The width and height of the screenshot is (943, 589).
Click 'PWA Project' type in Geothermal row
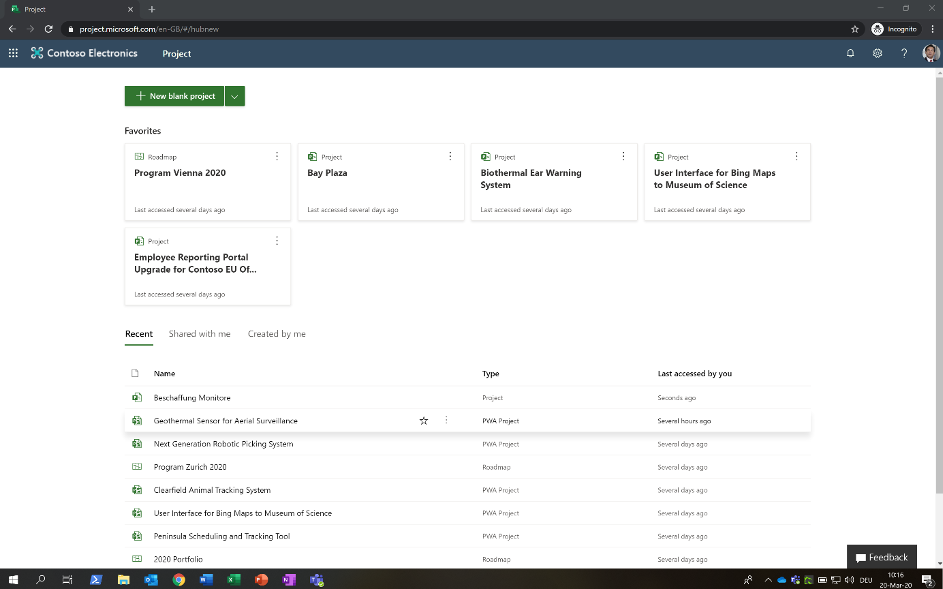500,421
